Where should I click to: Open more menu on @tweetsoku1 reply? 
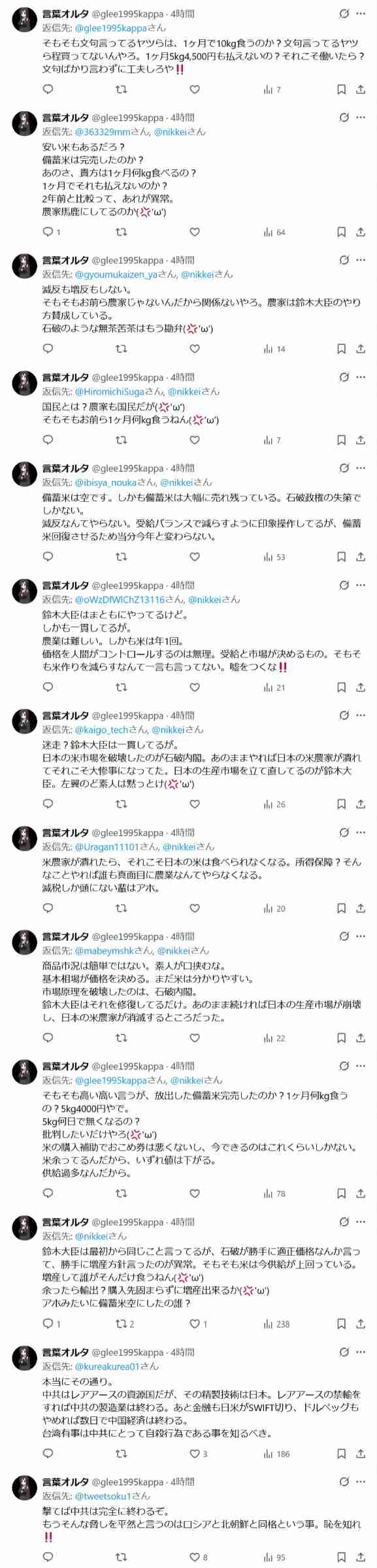point(361,1482)
